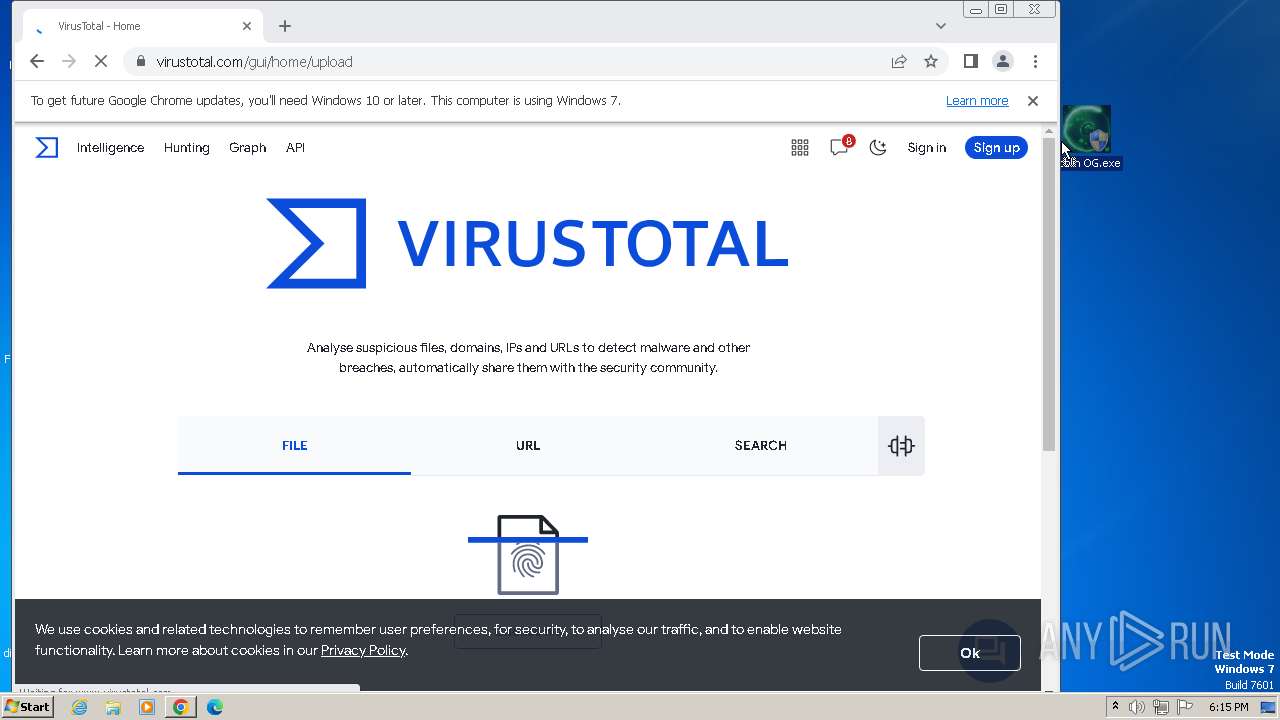Viewport: 1280px width, 720px height.
Task: Open the Graph menu item
Action: coord(247,148)
